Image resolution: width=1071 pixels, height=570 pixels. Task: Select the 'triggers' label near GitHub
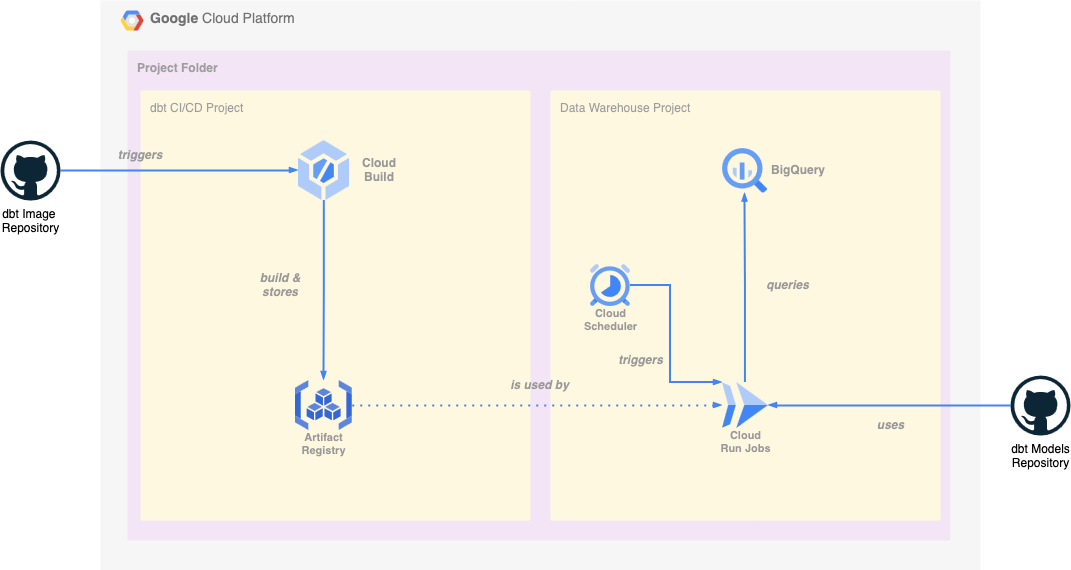tap(140, 155)
